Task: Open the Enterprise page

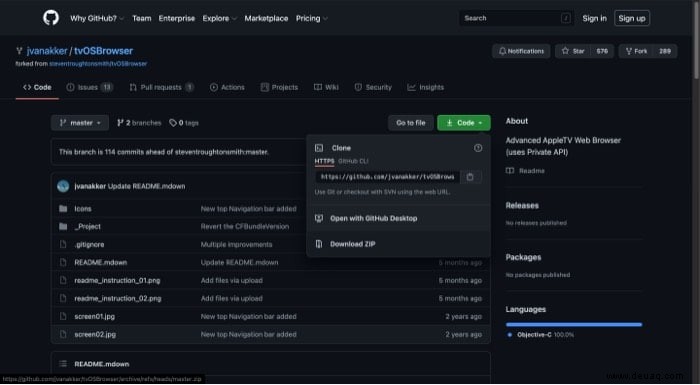Action: coord(177,18)
